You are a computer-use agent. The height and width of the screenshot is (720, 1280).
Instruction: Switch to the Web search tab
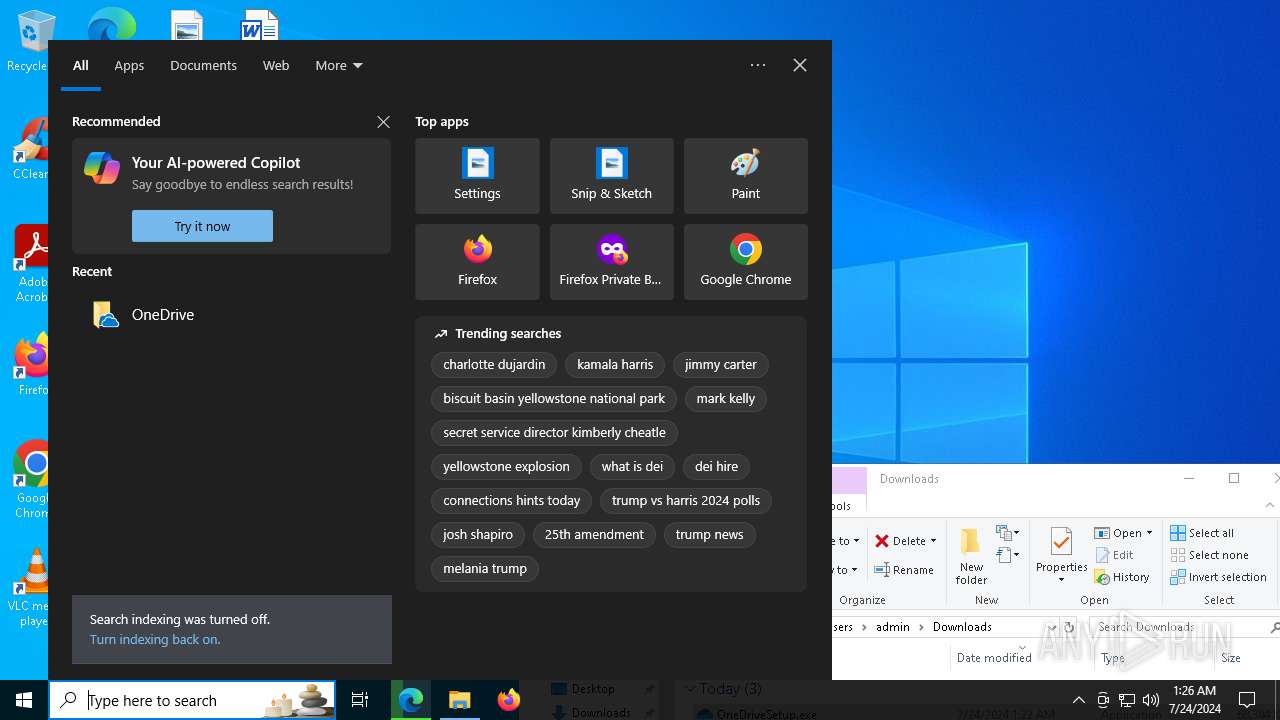point(276,65)
